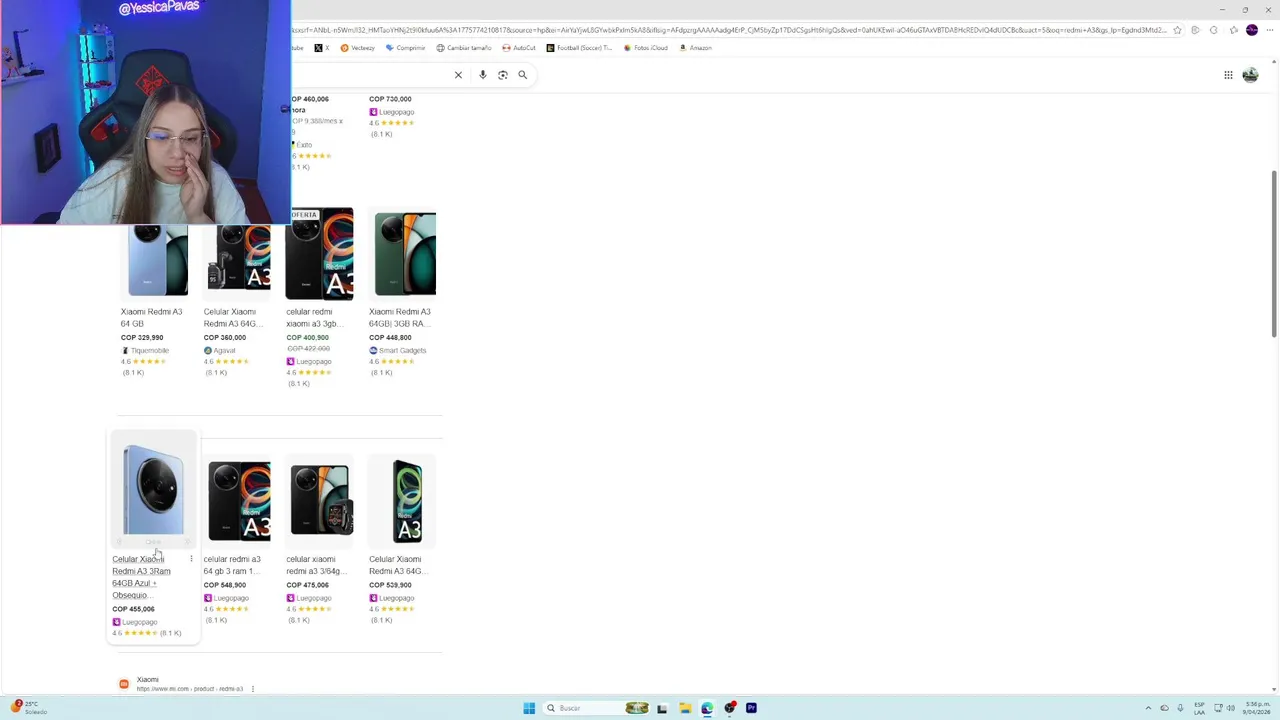Screen dimensions: 1280x720
Task: Click price COP 730,000 in top row
Action: 390,99
